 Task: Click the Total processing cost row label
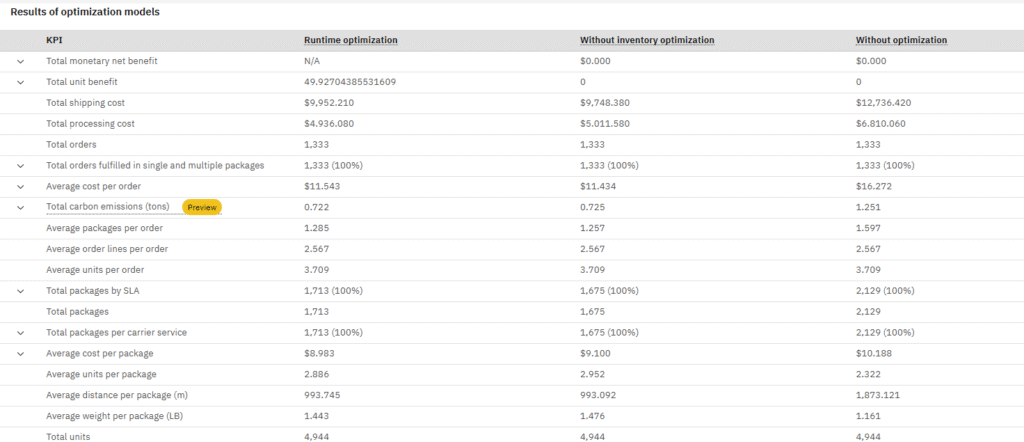point(90,124)
